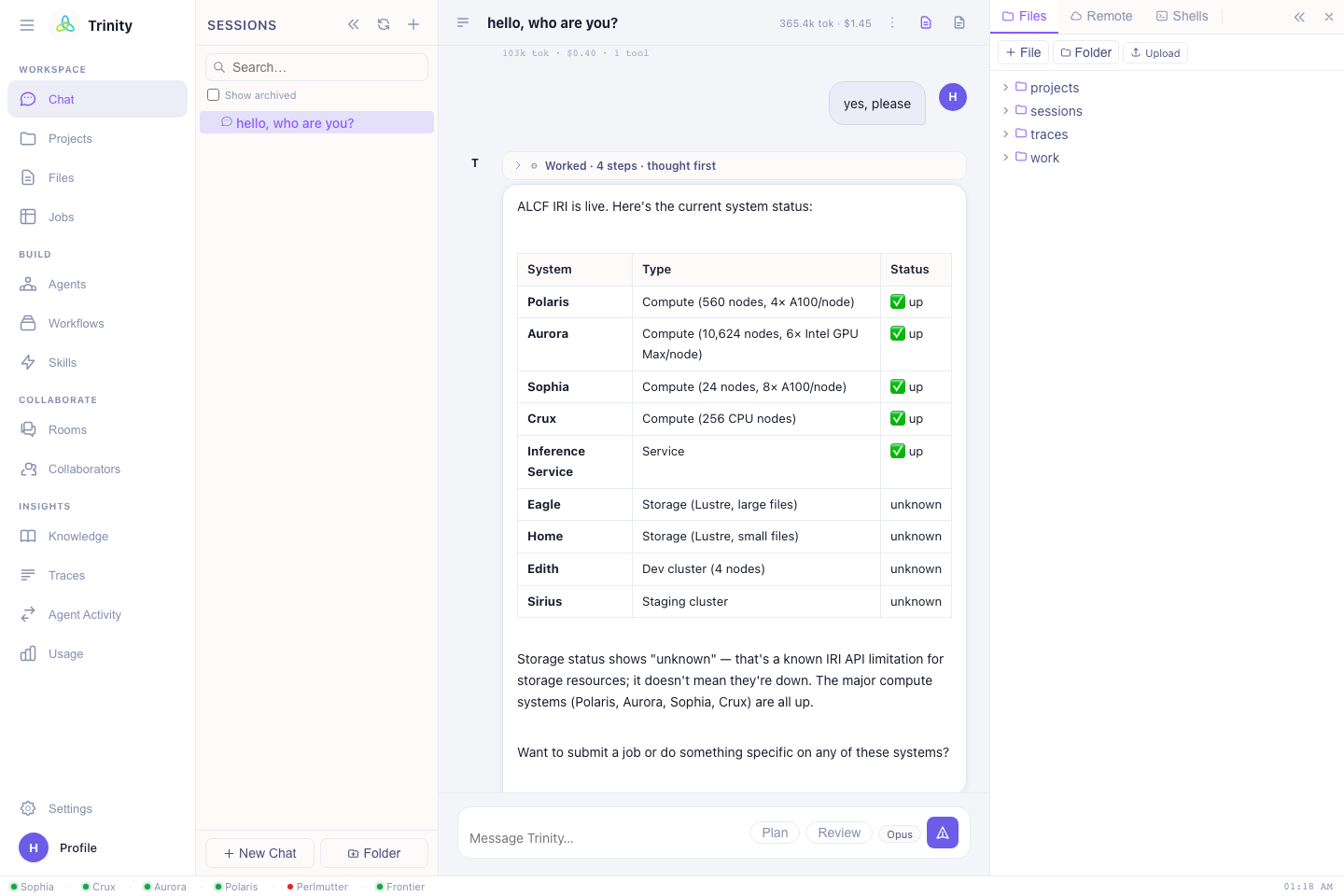Click the Eagle cell in status table

[575, 504]
